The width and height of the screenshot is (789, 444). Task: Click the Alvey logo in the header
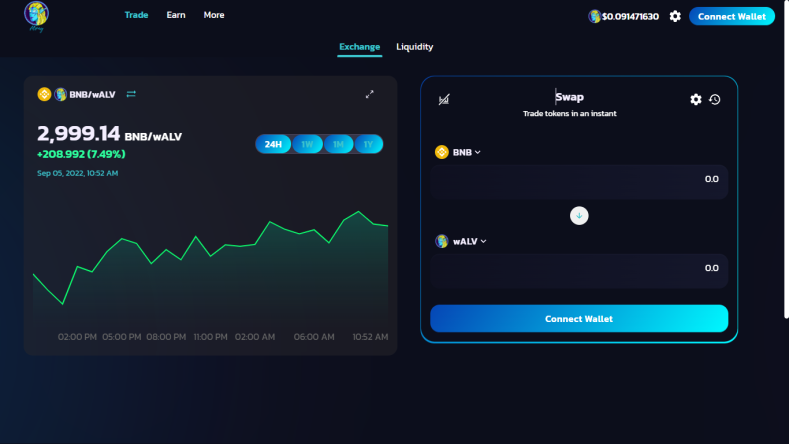click(x=36, y=16)
